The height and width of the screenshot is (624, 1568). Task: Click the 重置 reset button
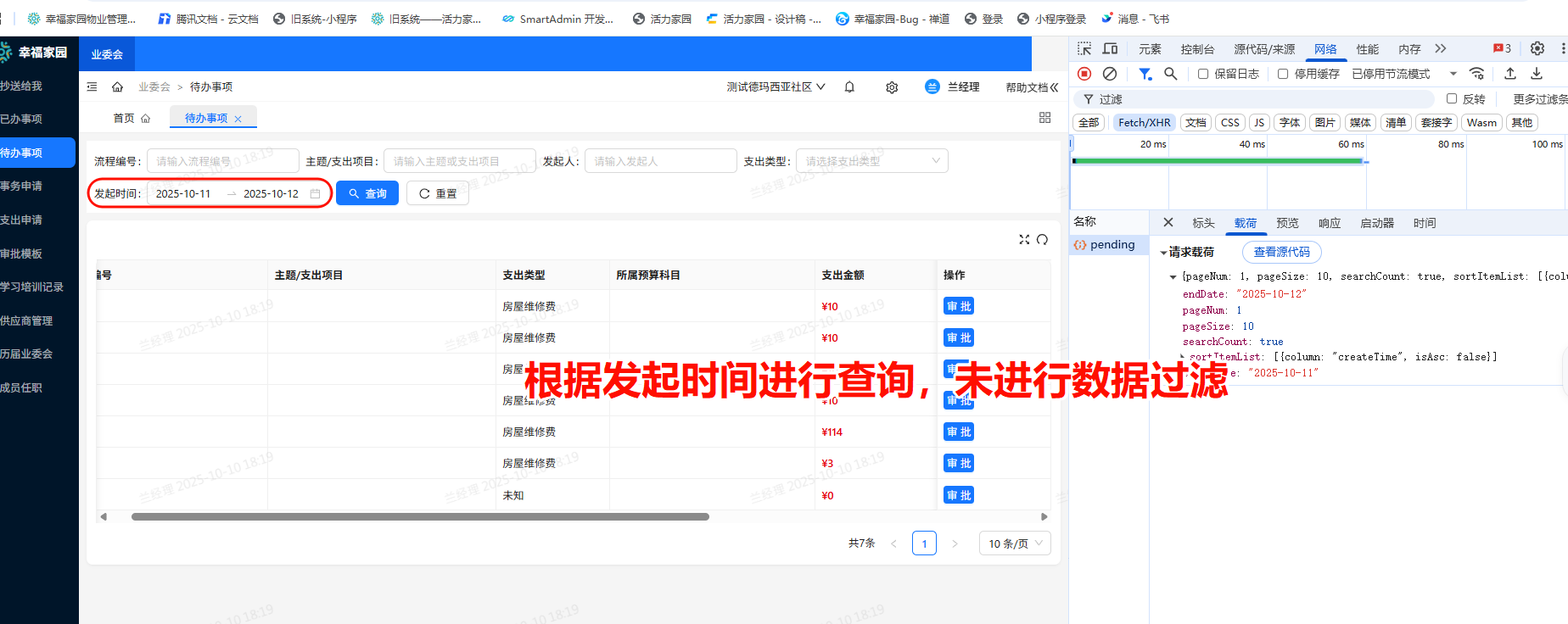[x=438, y=193]
